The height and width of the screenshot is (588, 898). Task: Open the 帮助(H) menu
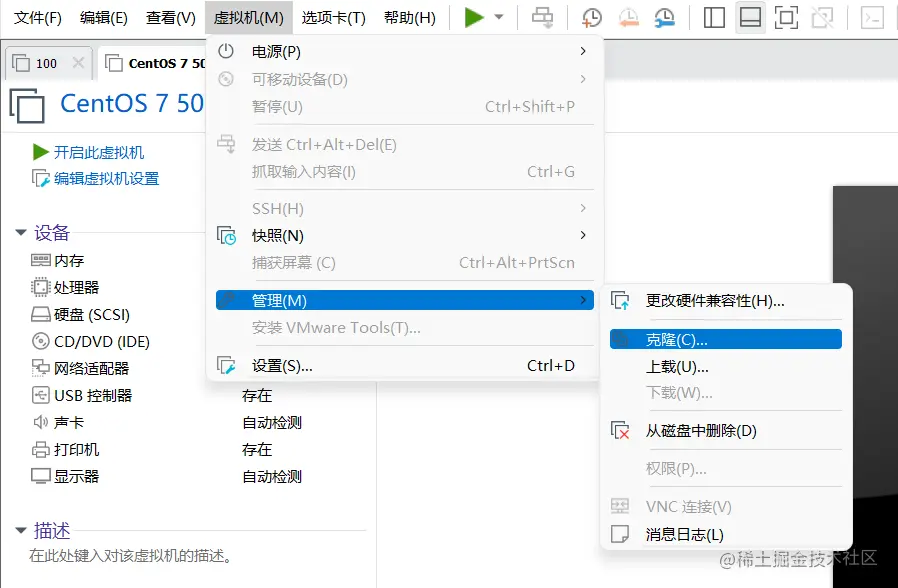409,18
